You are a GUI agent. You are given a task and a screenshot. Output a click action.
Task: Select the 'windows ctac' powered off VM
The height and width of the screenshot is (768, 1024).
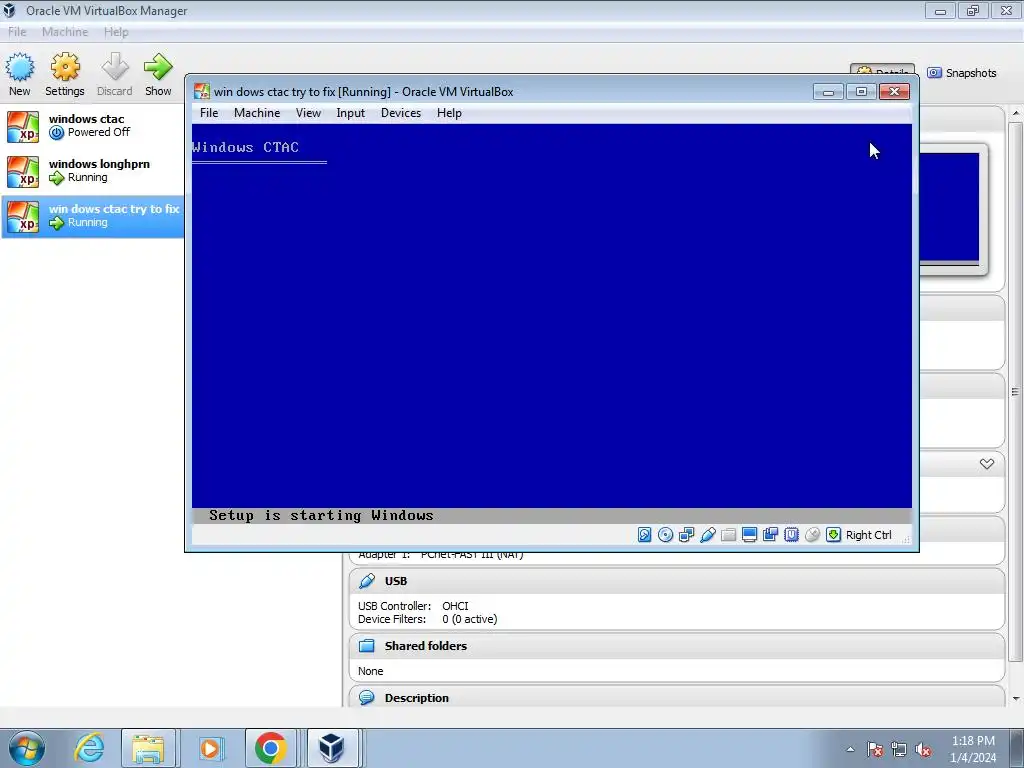pos(93,126)
